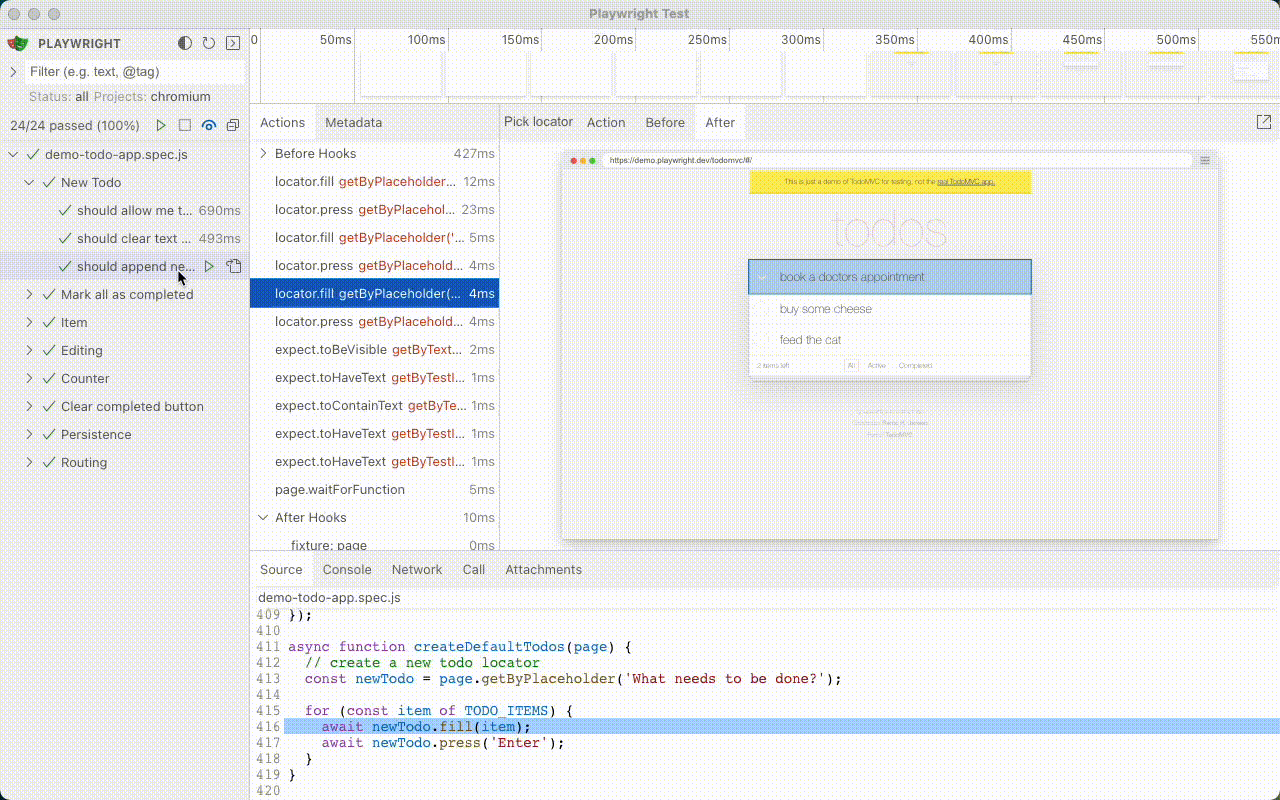Open the output panel via terminal icon
This screenshot has height=800, width=1280.
(233, 43)
